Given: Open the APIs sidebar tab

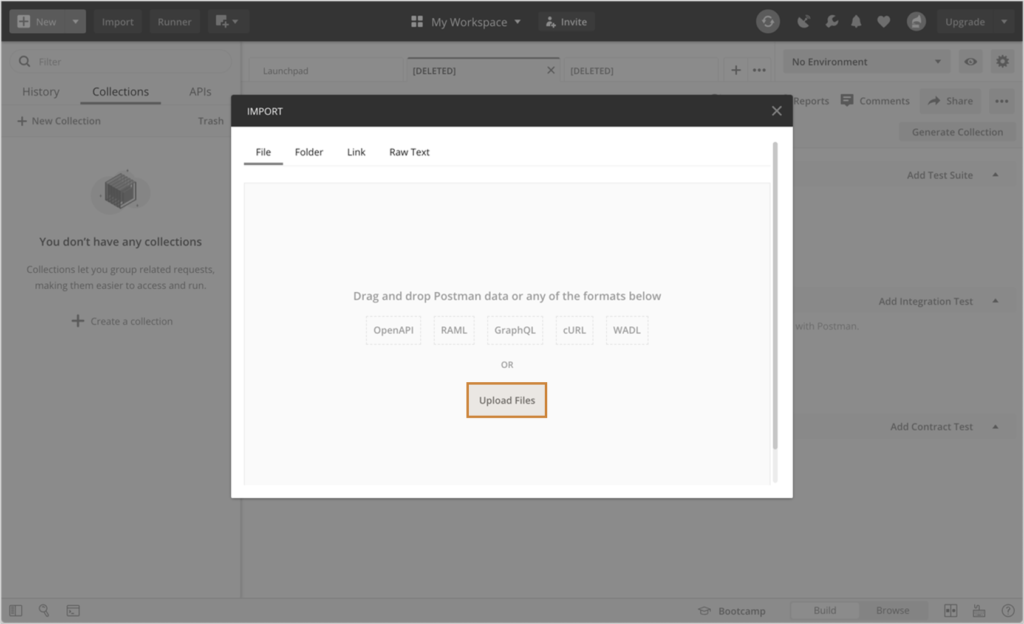Looking at the screenshot, I should click(200, 92).
